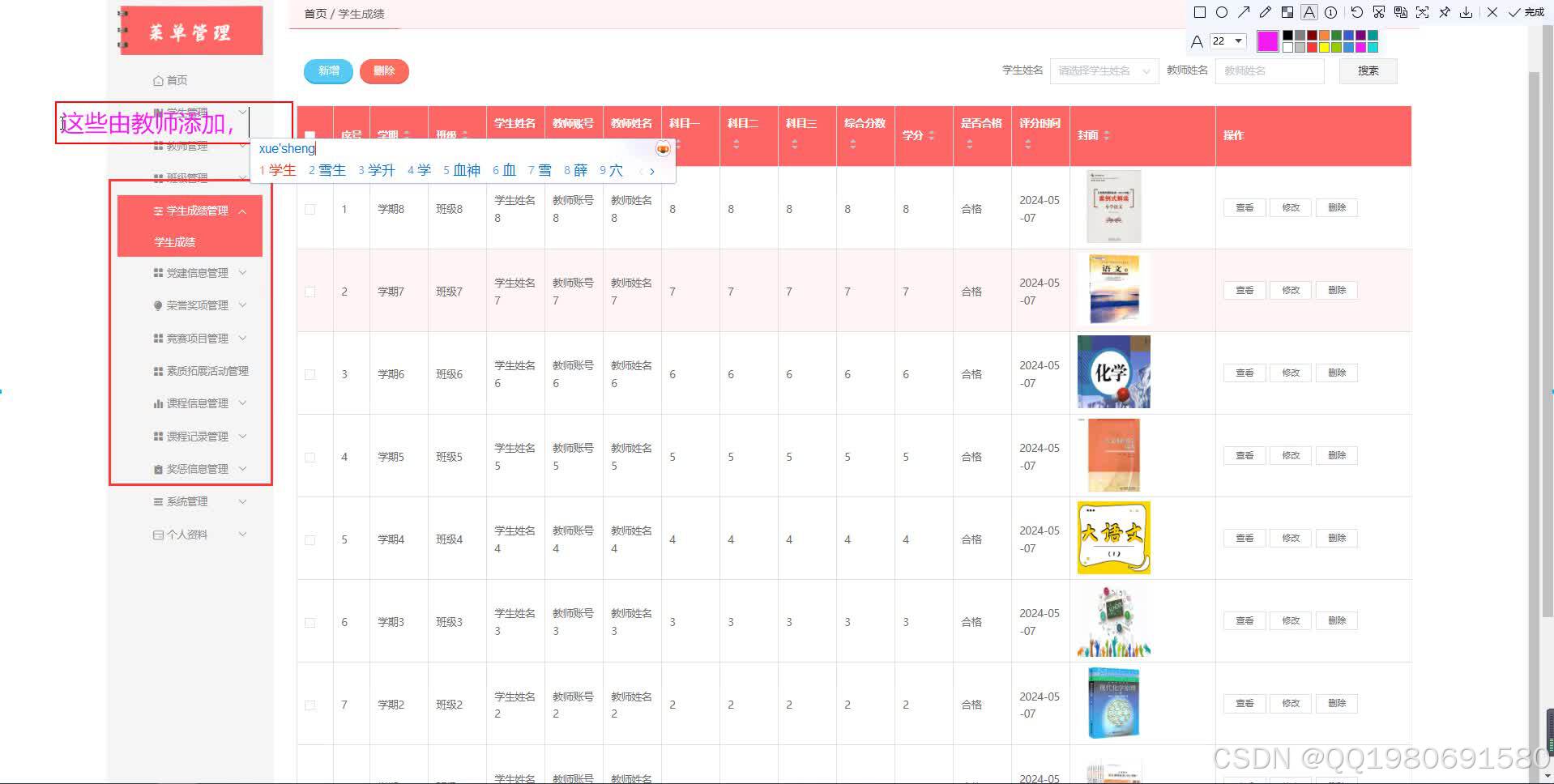The height and width of the screenshot is (784, 1554).
Task: Choose IME candidate 1 学生
Action: pos(278,170)
